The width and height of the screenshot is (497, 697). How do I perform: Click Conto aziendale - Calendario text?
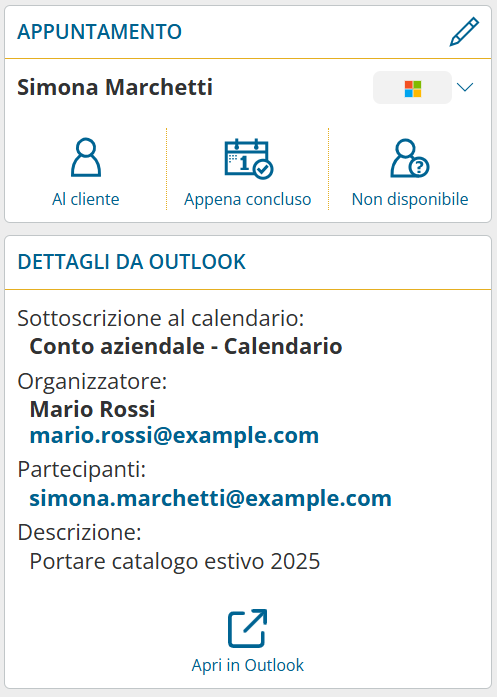tap(186, 346)
